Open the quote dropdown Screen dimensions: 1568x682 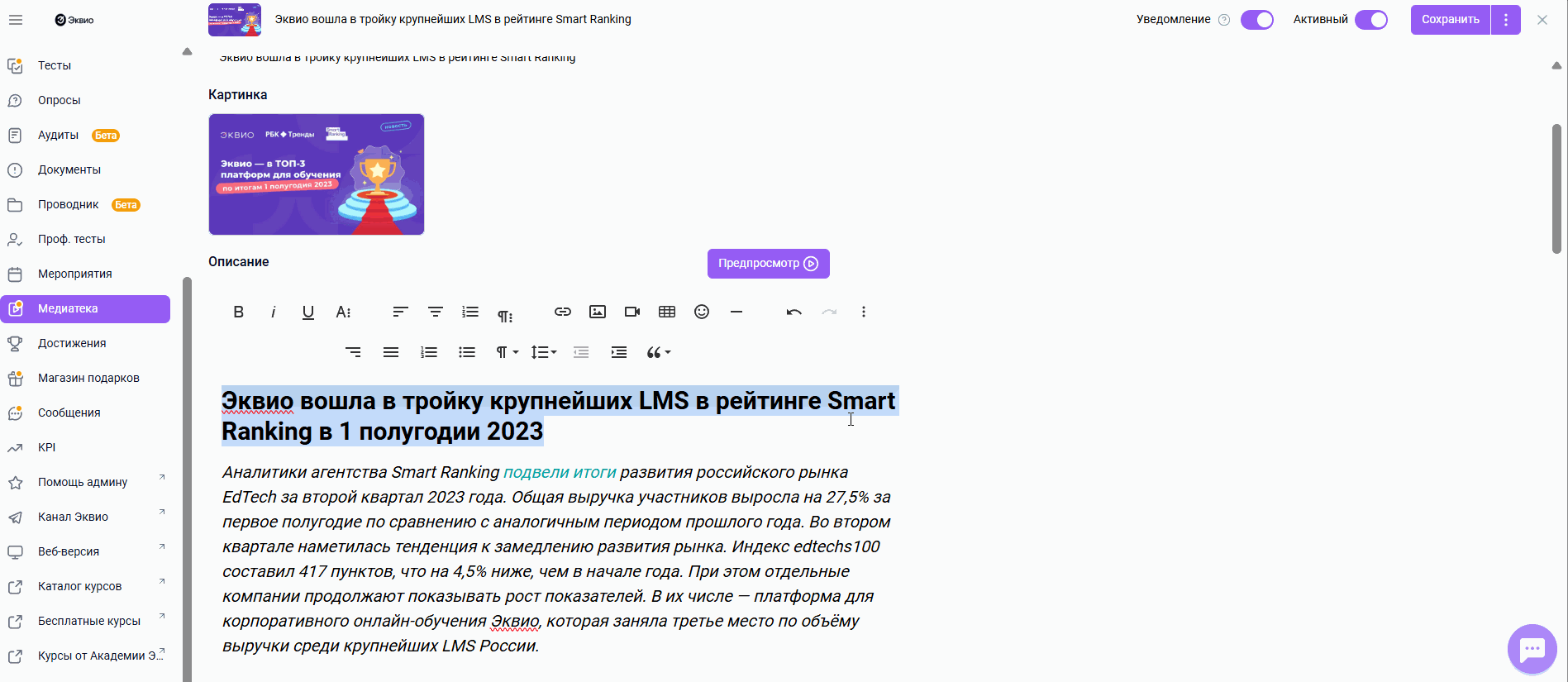[658, 352]
